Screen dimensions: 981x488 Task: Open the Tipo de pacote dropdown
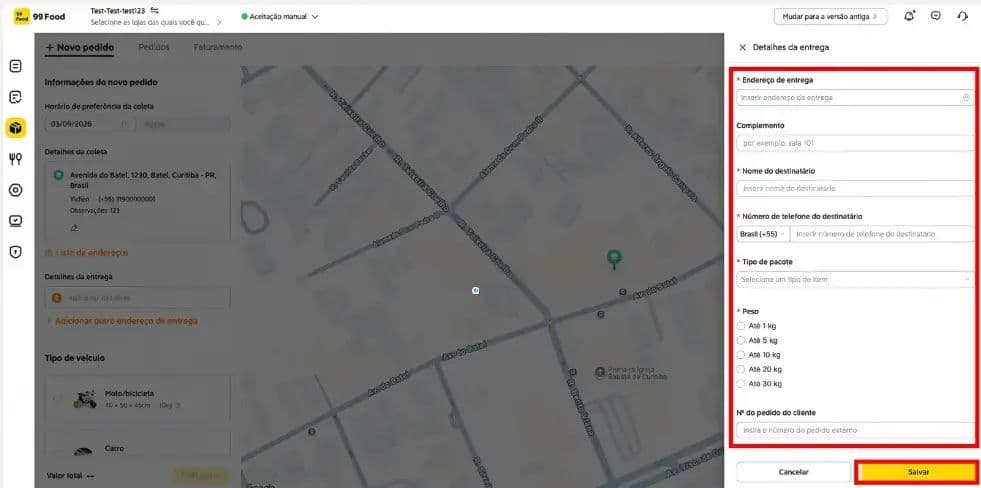tap(855, 279)
